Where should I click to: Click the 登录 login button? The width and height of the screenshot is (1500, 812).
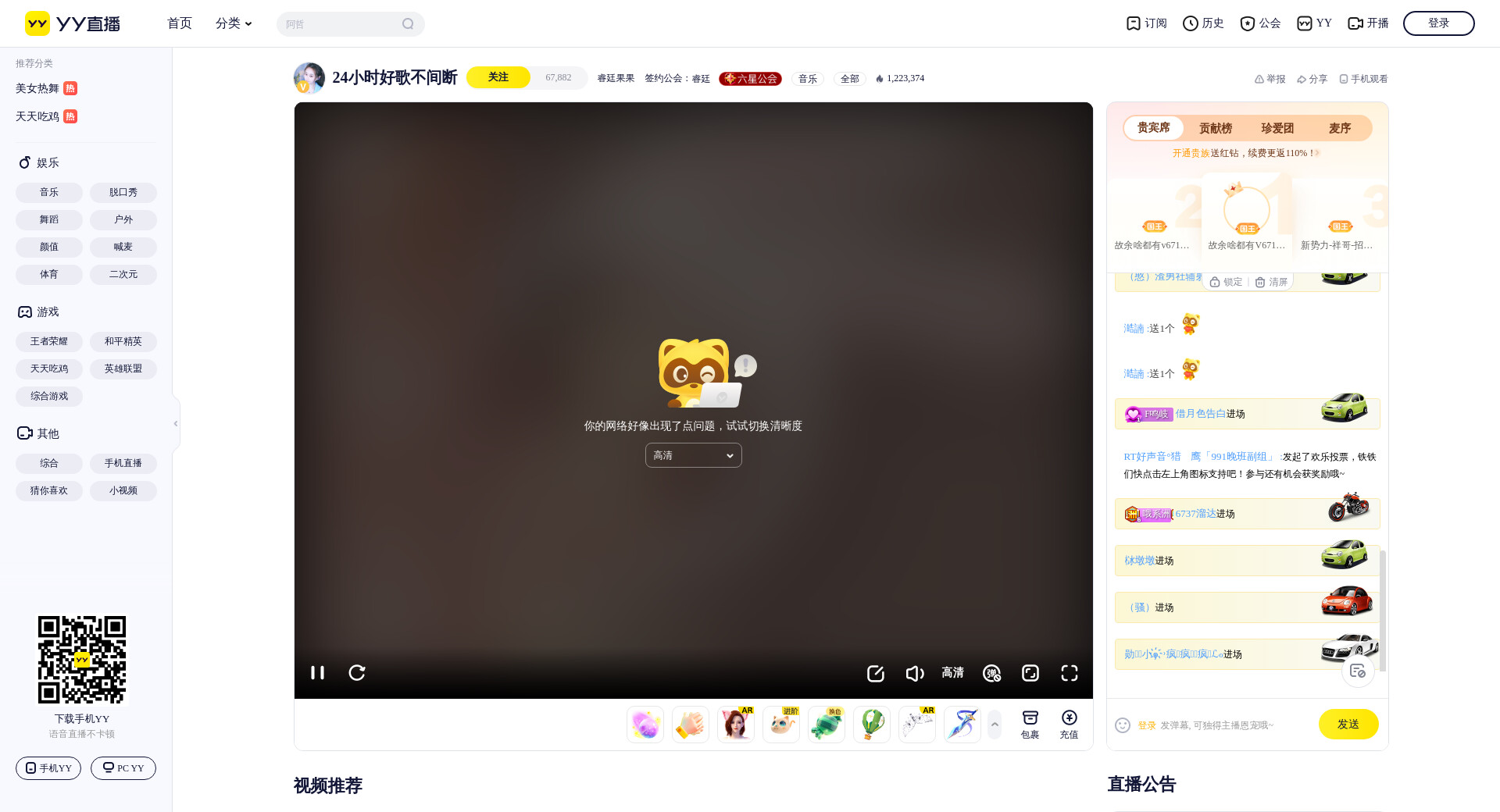click(1438, 23)
